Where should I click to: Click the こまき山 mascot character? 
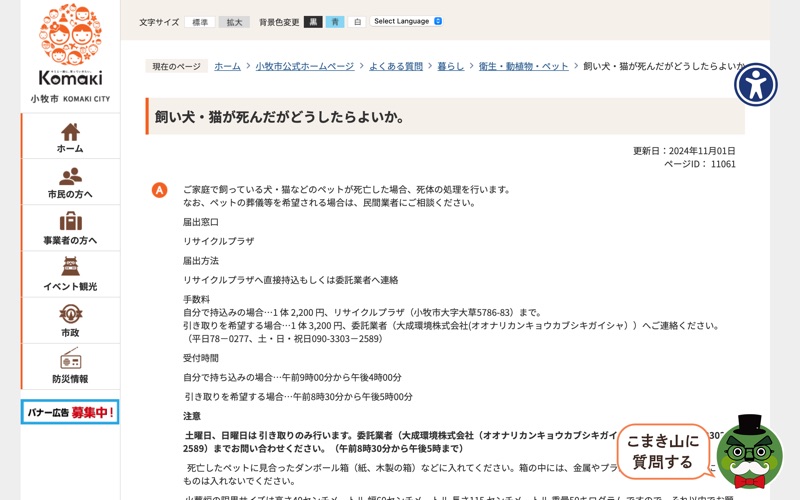click(748, 452)
